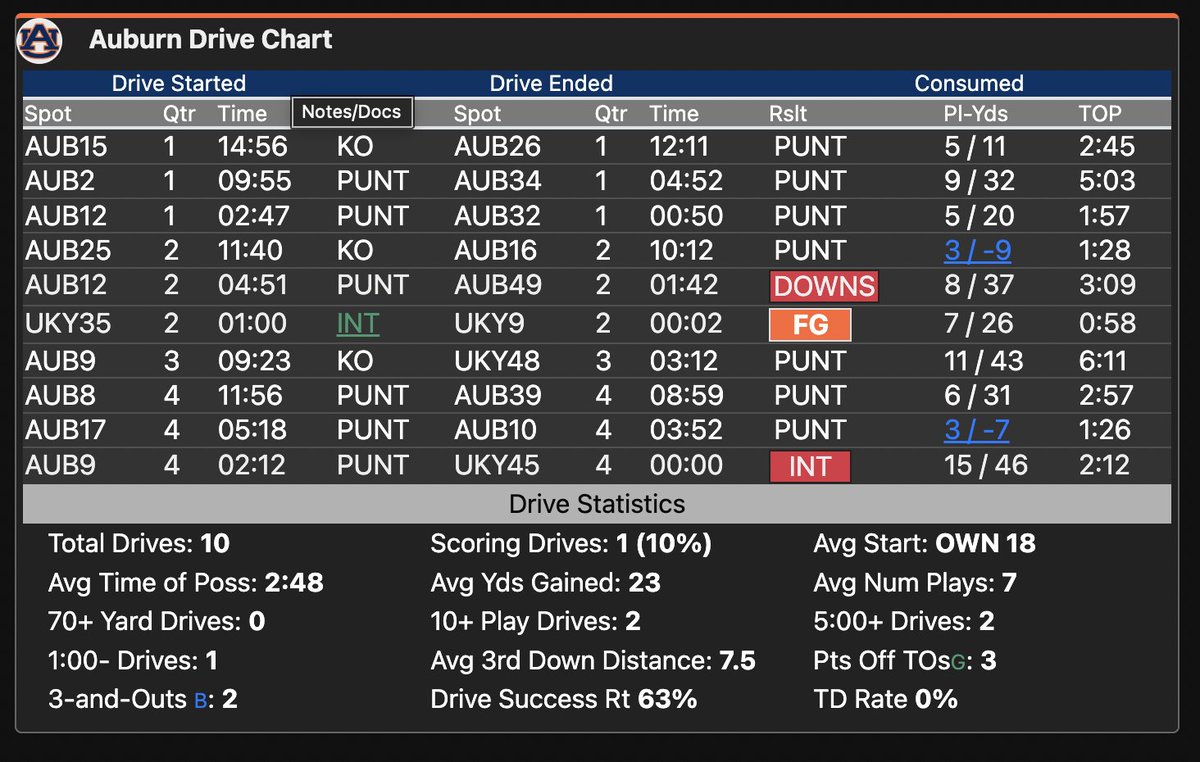The width and height of the screenshot is (1200, 762).
Task: Select the UKY35 starting spot cell
Action: coord(69,324)
